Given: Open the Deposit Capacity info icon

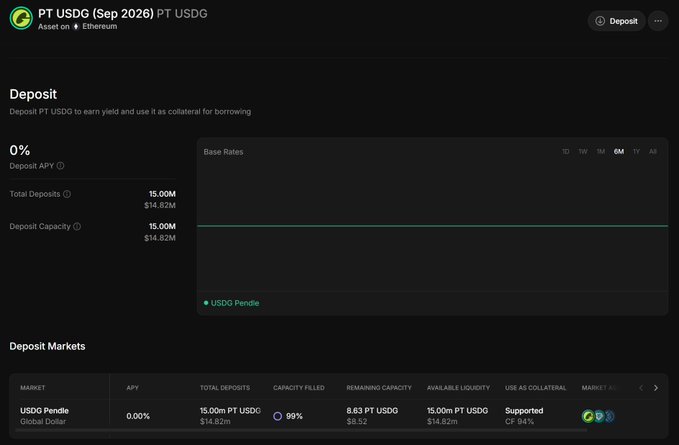Looking at the screenshot, I should coord(77,226).
